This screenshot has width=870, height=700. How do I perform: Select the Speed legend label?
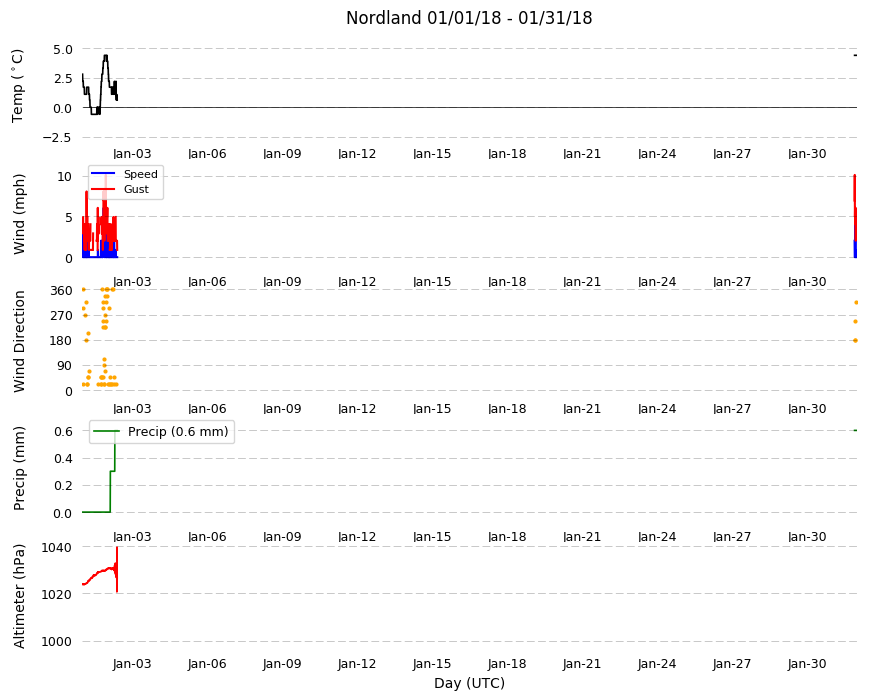click(140, 174)
